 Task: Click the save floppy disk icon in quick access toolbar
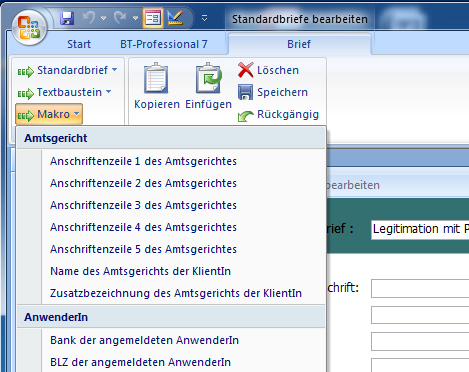click(x=67, y=18)
